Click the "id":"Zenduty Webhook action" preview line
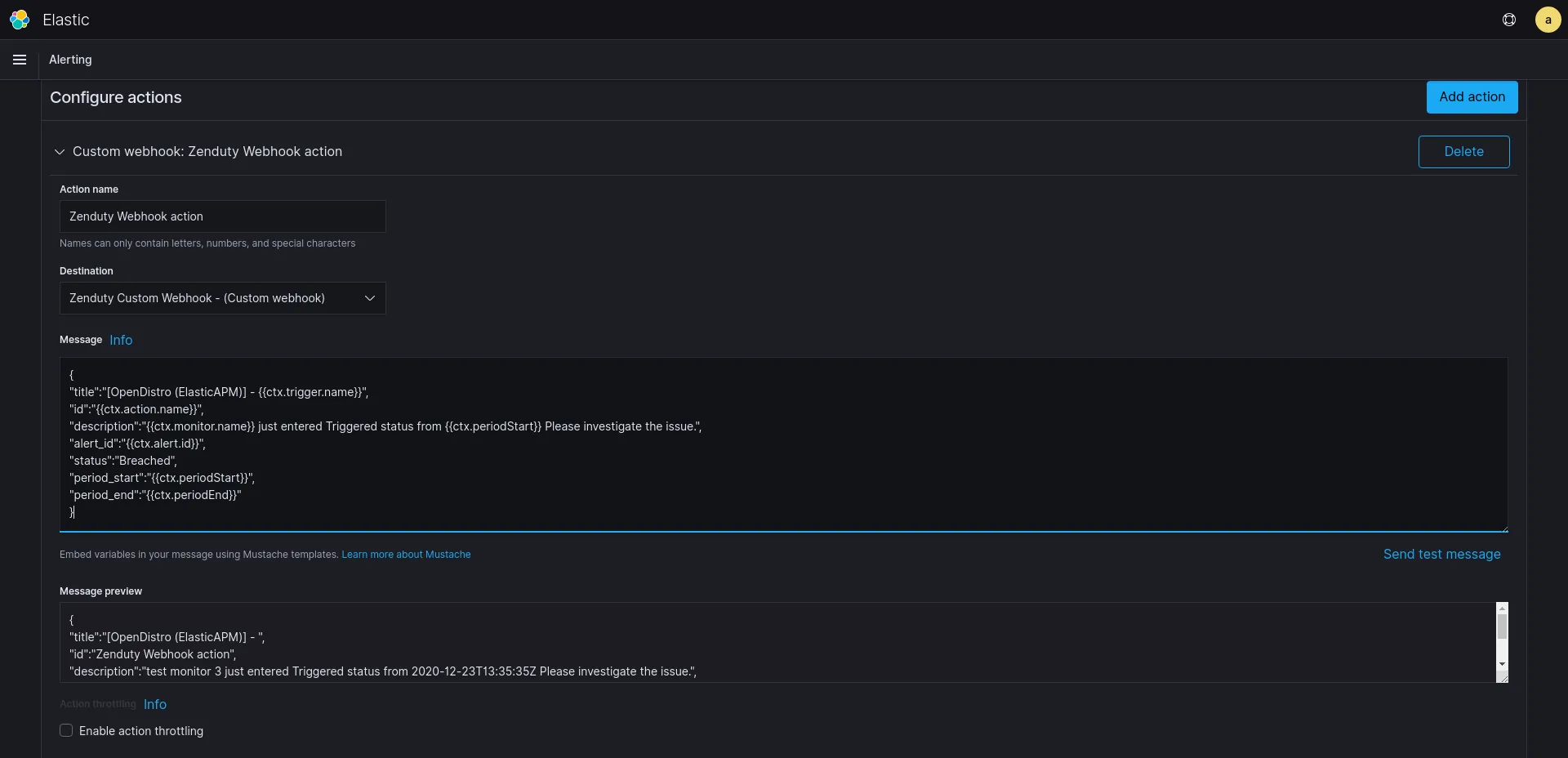Screen dimensions: 1568x758 153,654
